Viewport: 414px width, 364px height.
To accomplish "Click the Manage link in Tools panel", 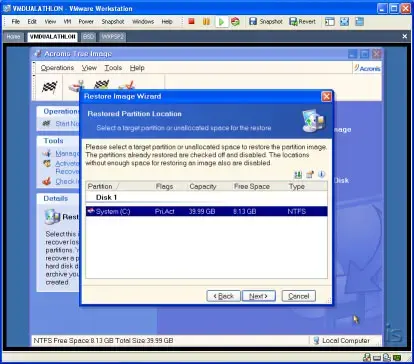I will coord(67,153).
